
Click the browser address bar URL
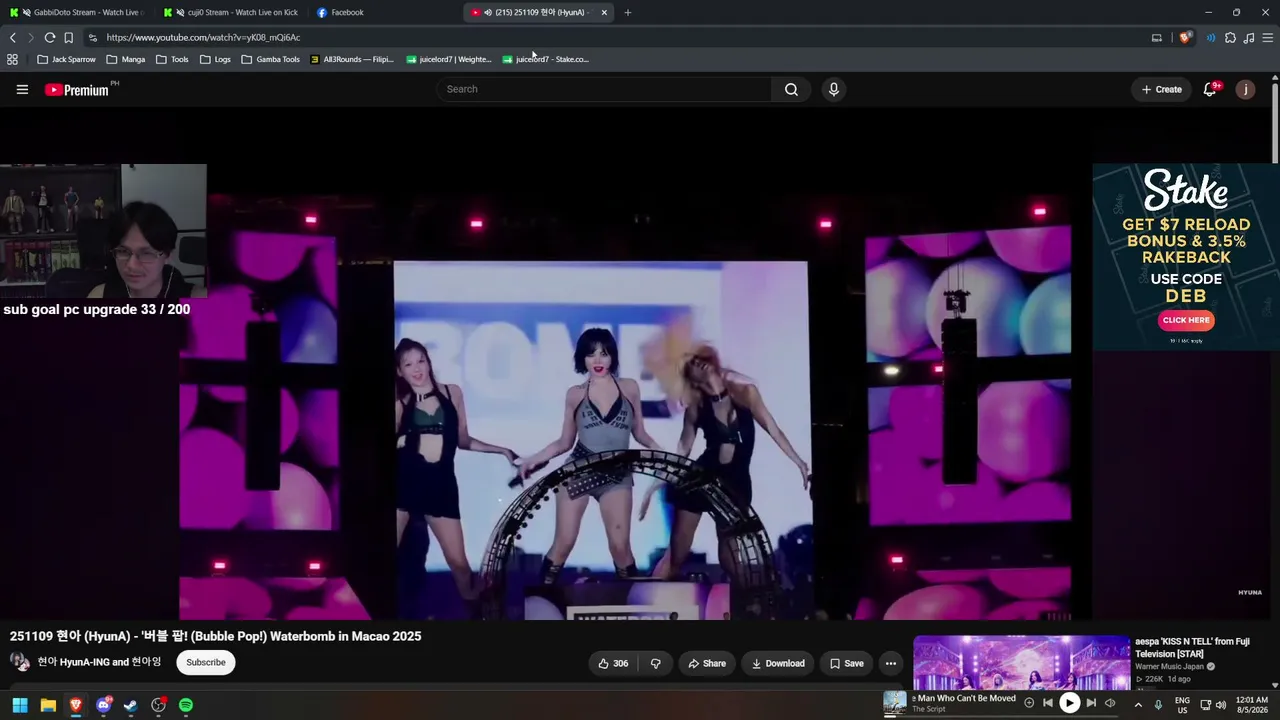203,38
